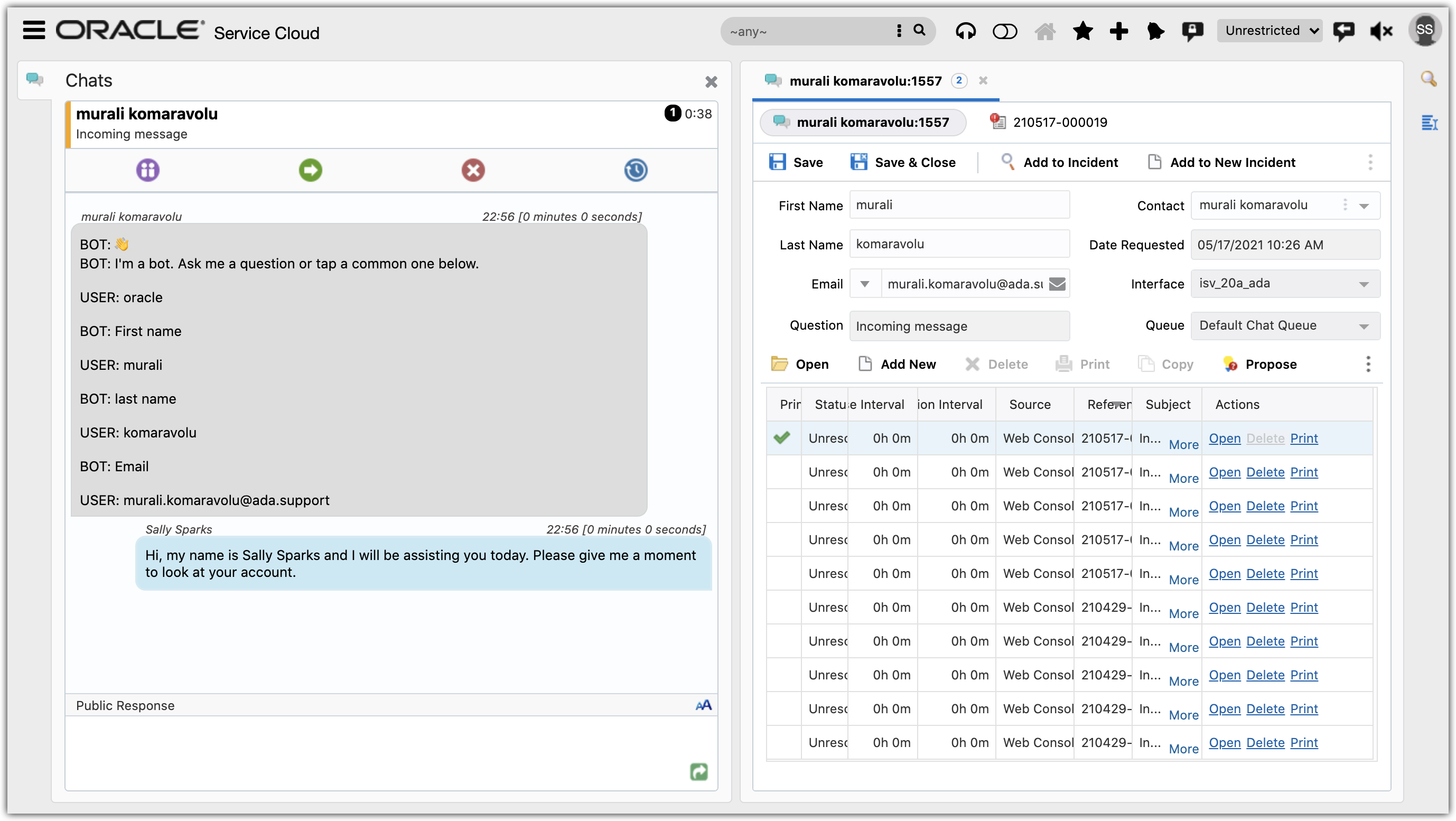Click More link in first incident row
This screenshot has height=821, width=1456.
click(x=1183, y=444)
